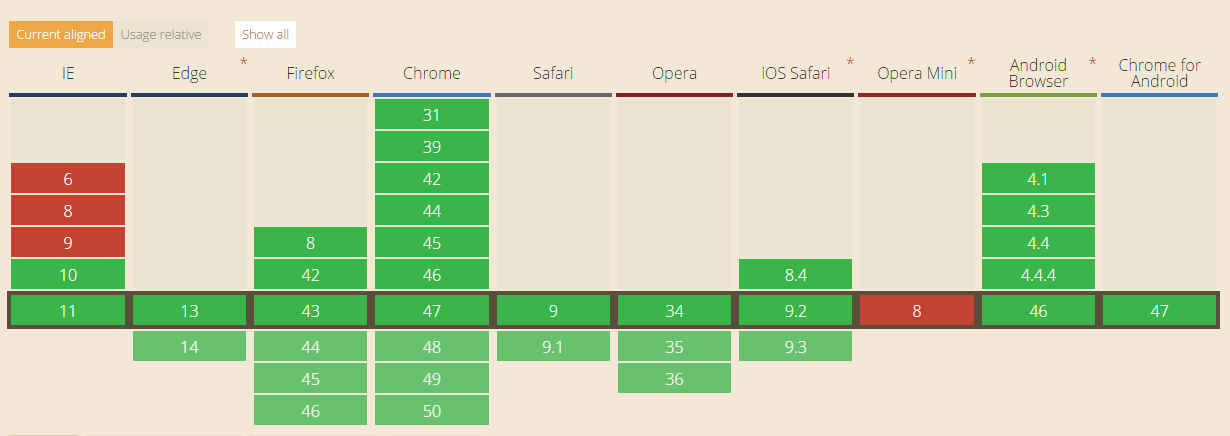1230x436 pixels.
Task: Click the asterisk by Android Browser header
Action: 1092,64
